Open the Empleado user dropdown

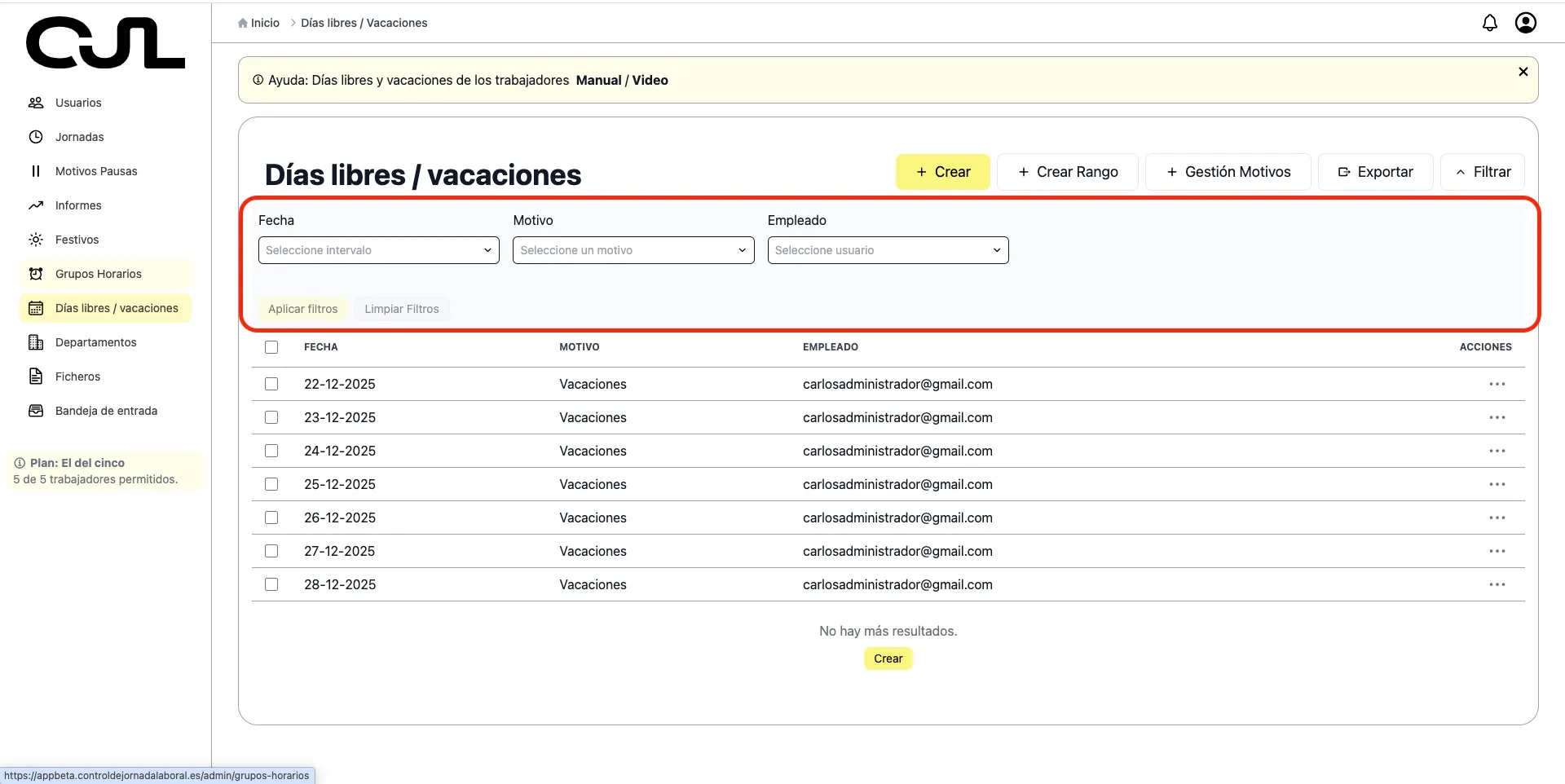pos(888,250)
